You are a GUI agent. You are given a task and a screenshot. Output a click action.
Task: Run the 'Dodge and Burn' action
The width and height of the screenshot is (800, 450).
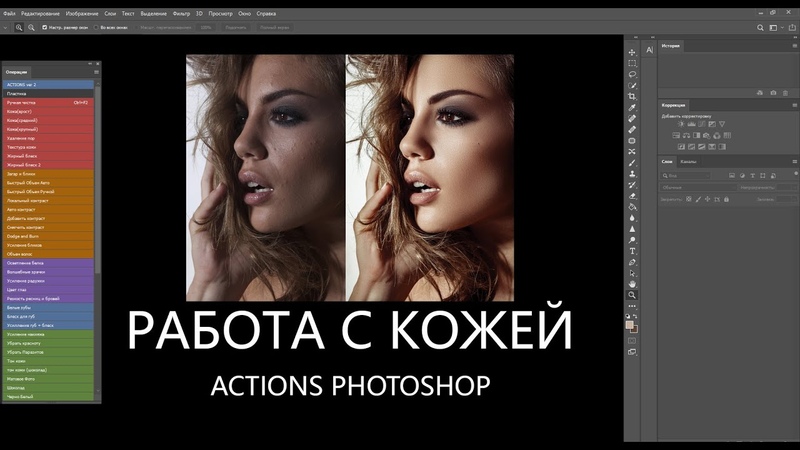(48, 236)
